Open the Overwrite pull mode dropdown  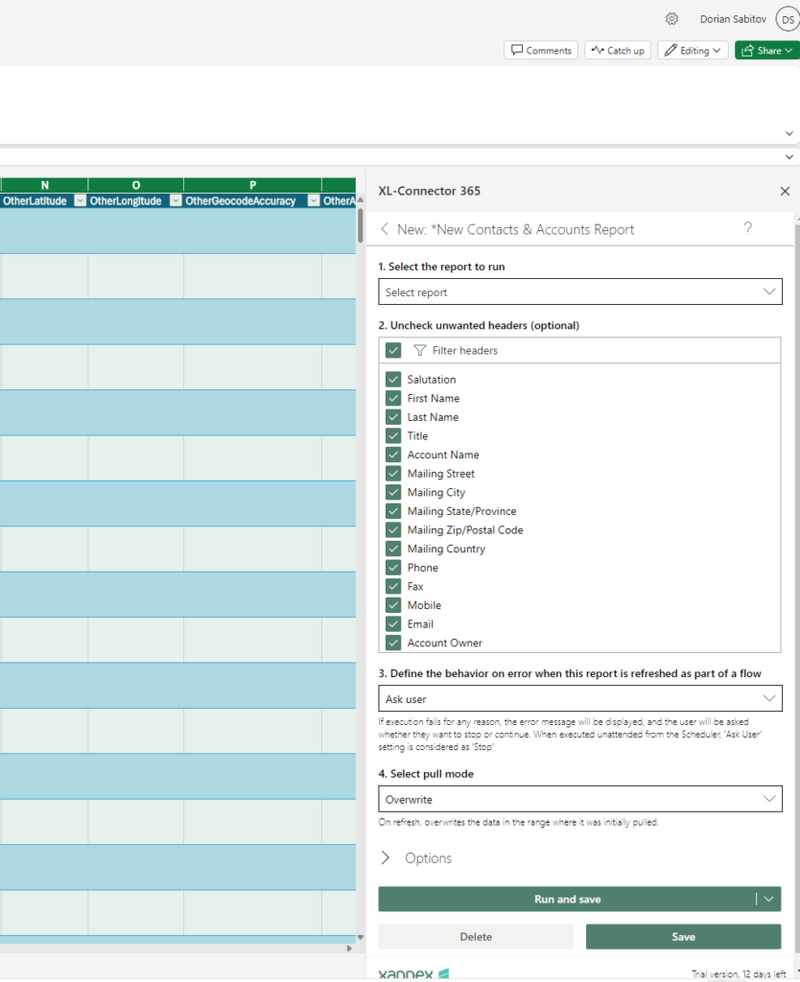580,799
